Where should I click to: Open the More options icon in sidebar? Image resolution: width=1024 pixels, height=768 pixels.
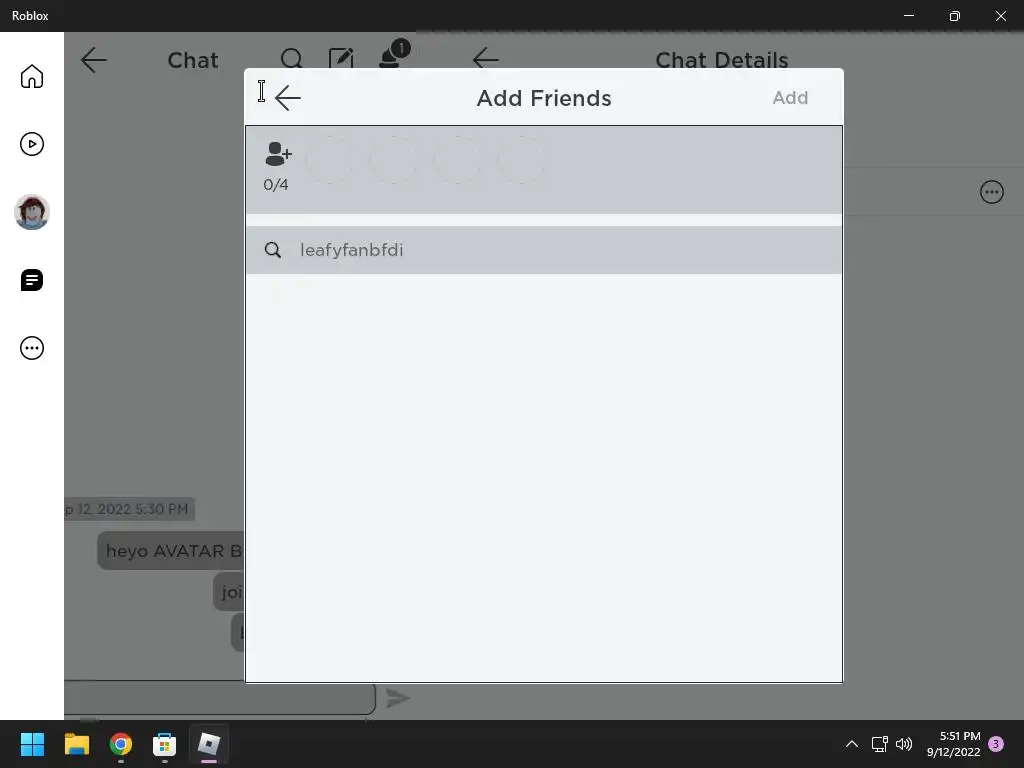(31, 348)
